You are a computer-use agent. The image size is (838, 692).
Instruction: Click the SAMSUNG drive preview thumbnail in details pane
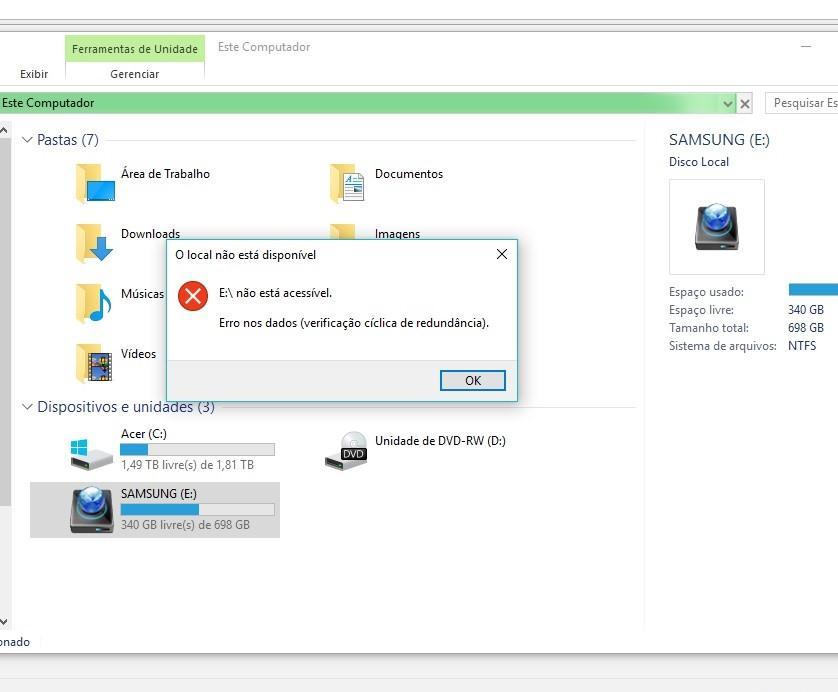717,227
